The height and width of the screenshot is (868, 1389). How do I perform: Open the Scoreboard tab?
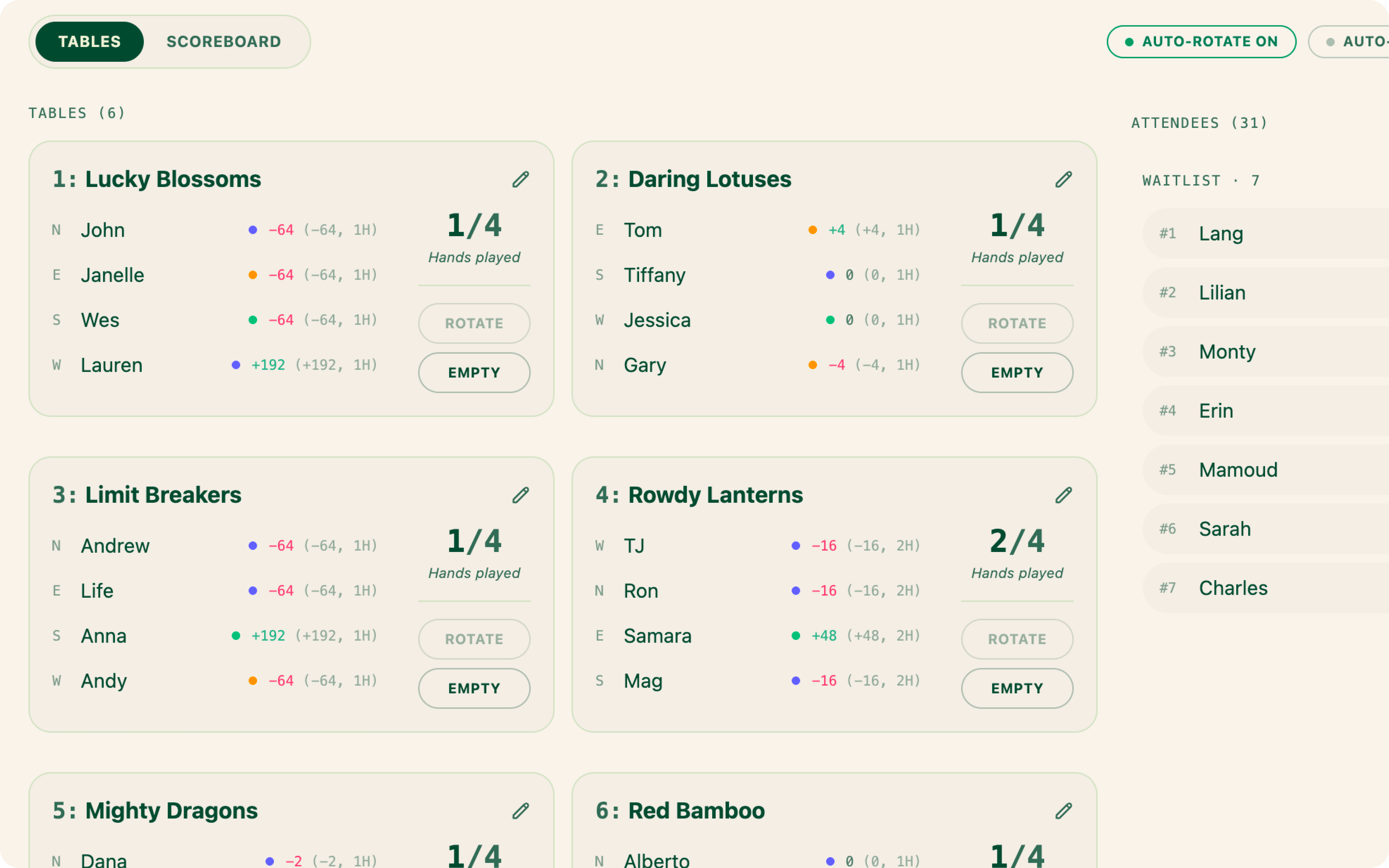(x=224, y=42)
